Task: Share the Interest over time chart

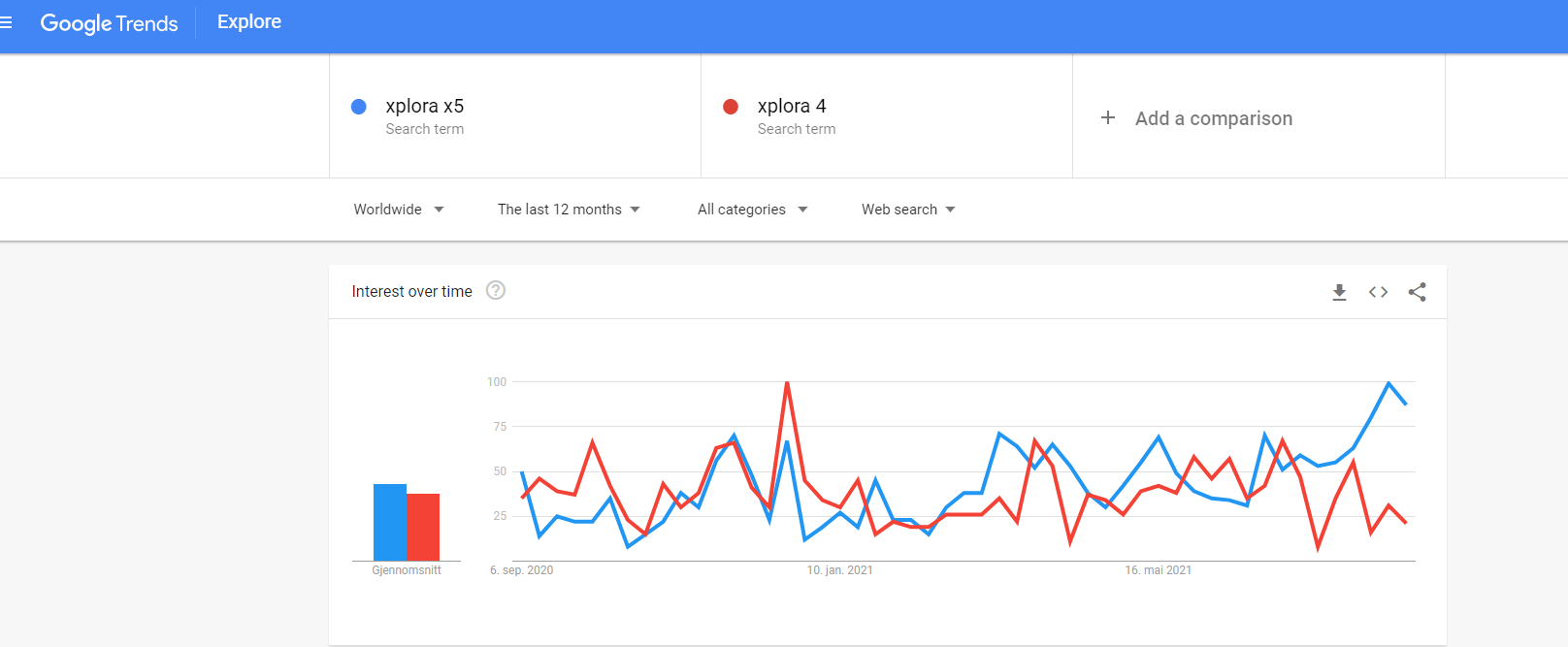Action: pyautogui.click(x=1417, y=292)
